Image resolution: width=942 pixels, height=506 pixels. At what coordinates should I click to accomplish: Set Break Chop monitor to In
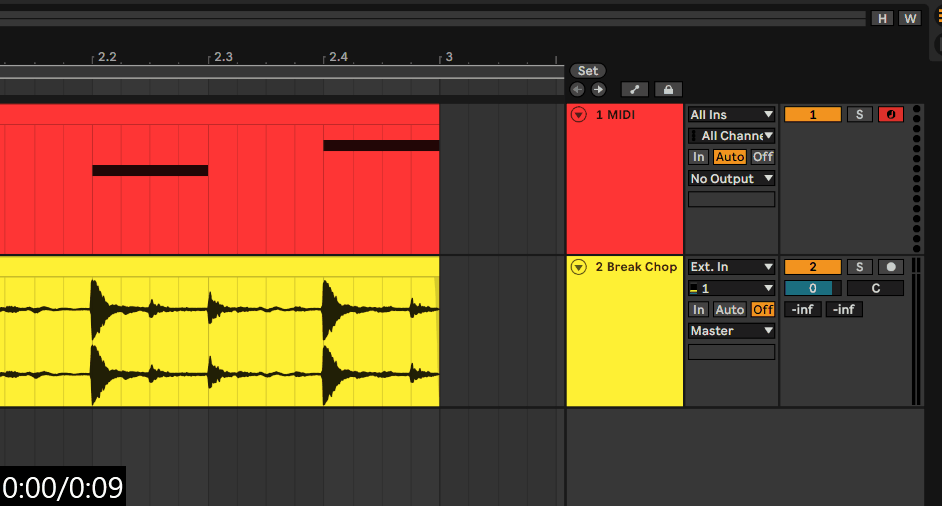(698, 309)
